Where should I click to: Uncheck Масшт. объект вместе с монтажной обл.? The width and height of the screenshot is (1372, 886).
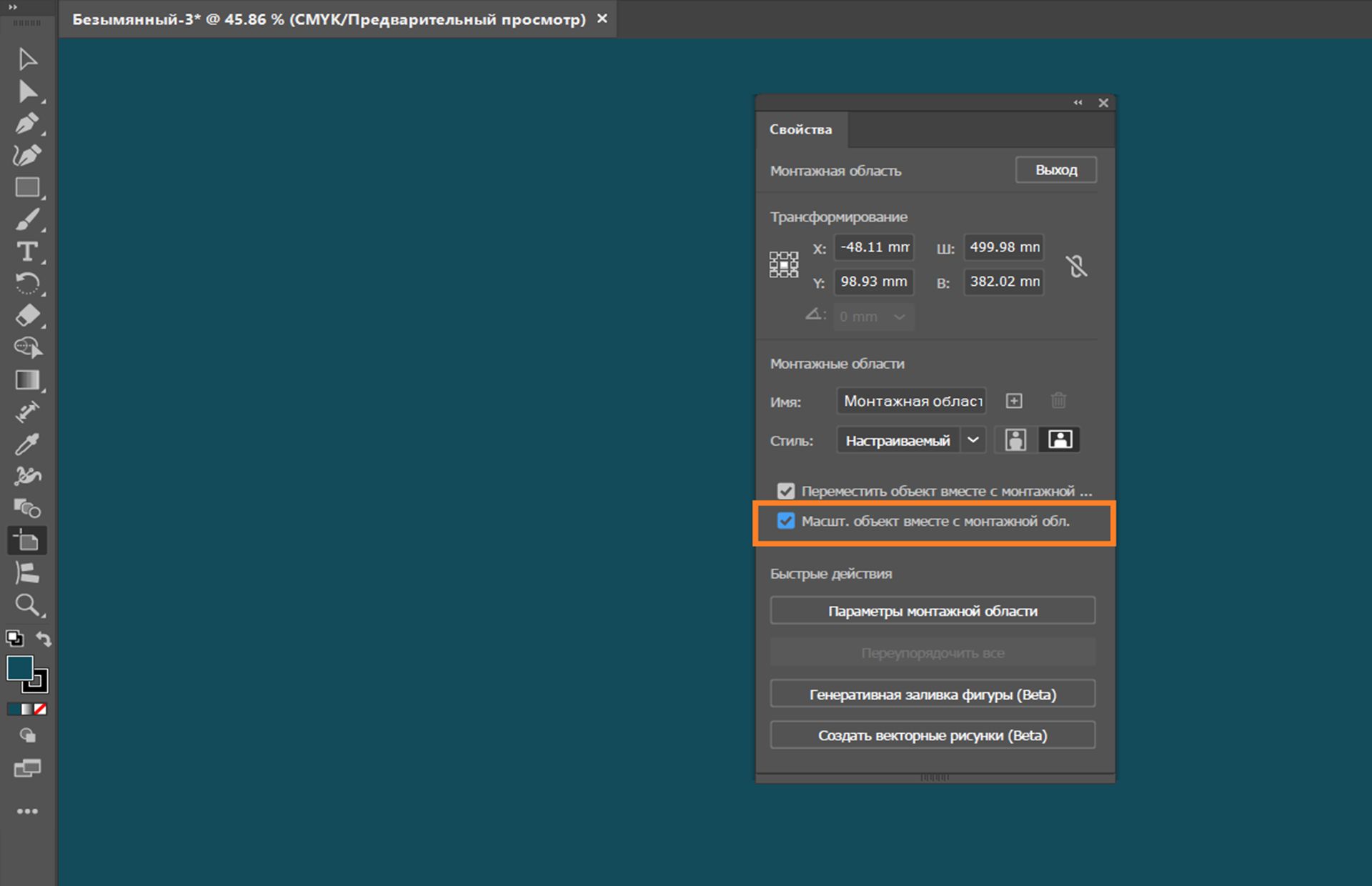pos(786,522)
